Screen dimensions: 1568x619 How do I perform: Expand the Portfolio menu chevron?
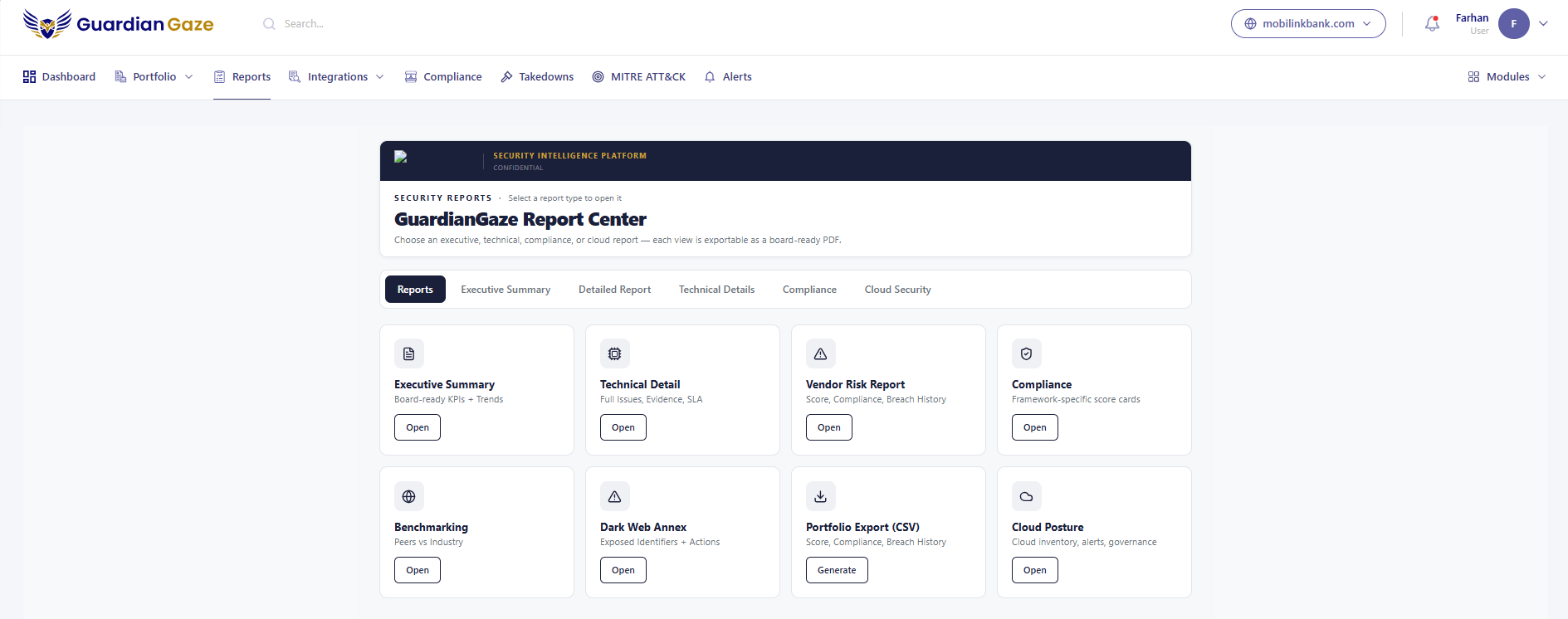pyautogui.click(x=189, y=77)
